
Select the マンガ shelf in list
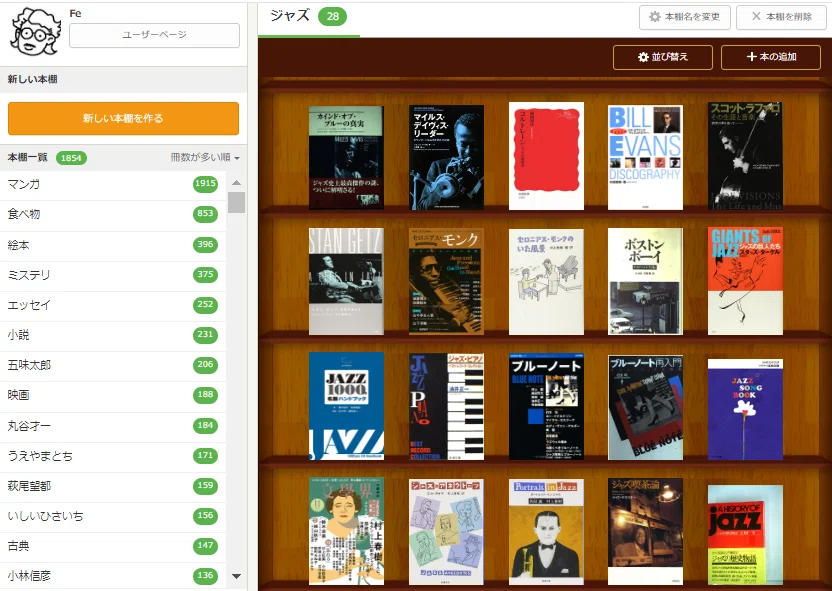click(113, 185)
